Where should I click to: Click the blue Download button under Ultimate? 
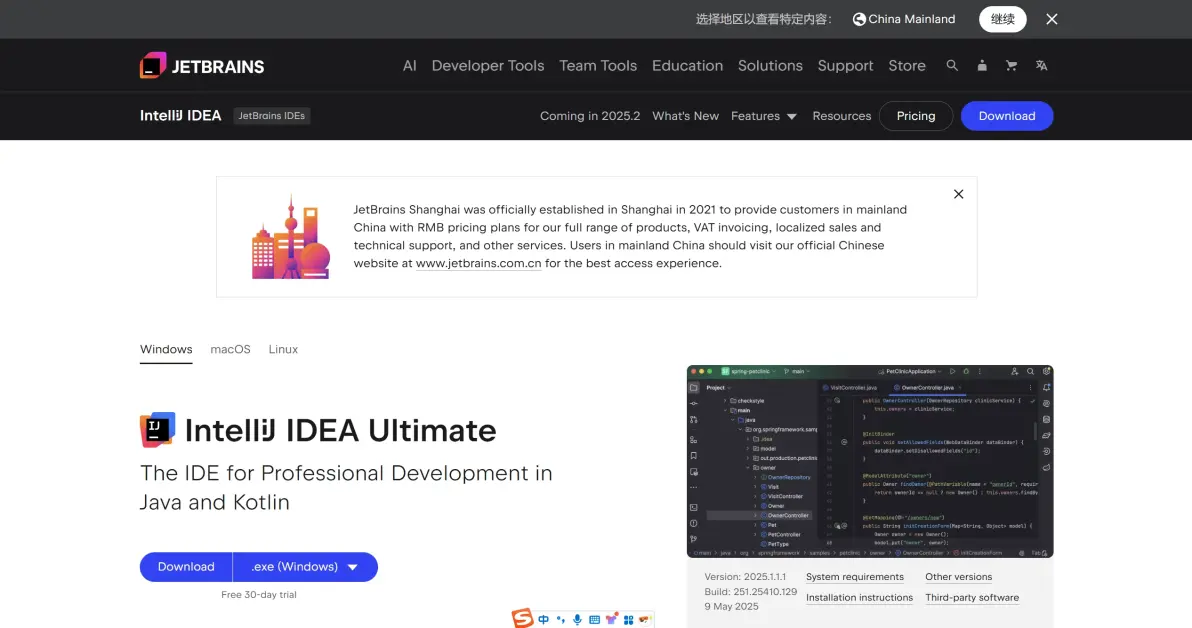pyautogui.click(x=186, y=566)
